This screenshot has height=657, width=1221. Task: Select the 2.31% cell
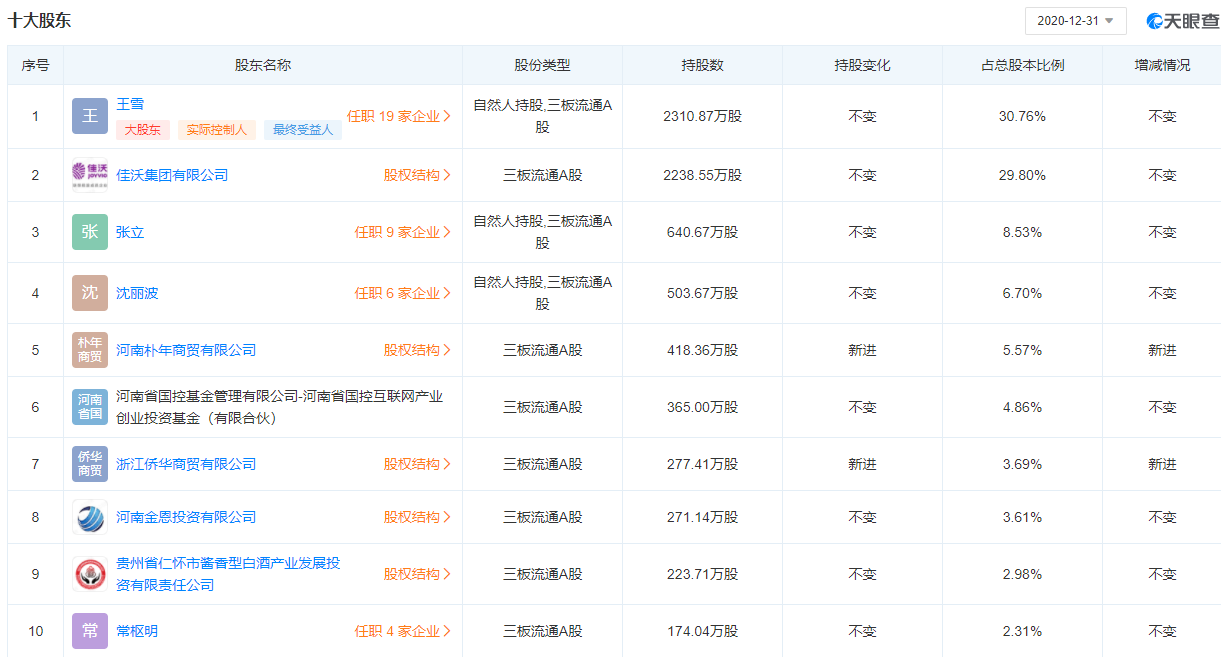1022,631
